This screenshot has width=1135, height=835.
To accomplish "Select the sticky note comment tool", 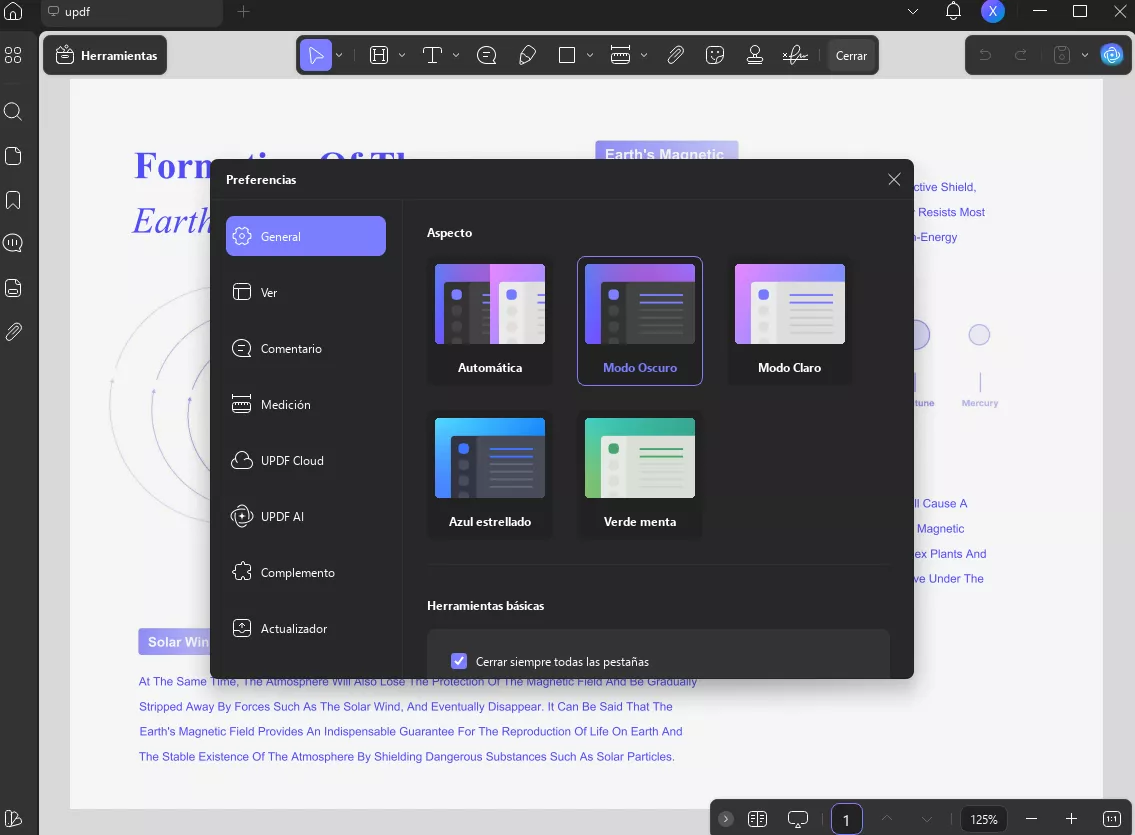I will (486, 55).
